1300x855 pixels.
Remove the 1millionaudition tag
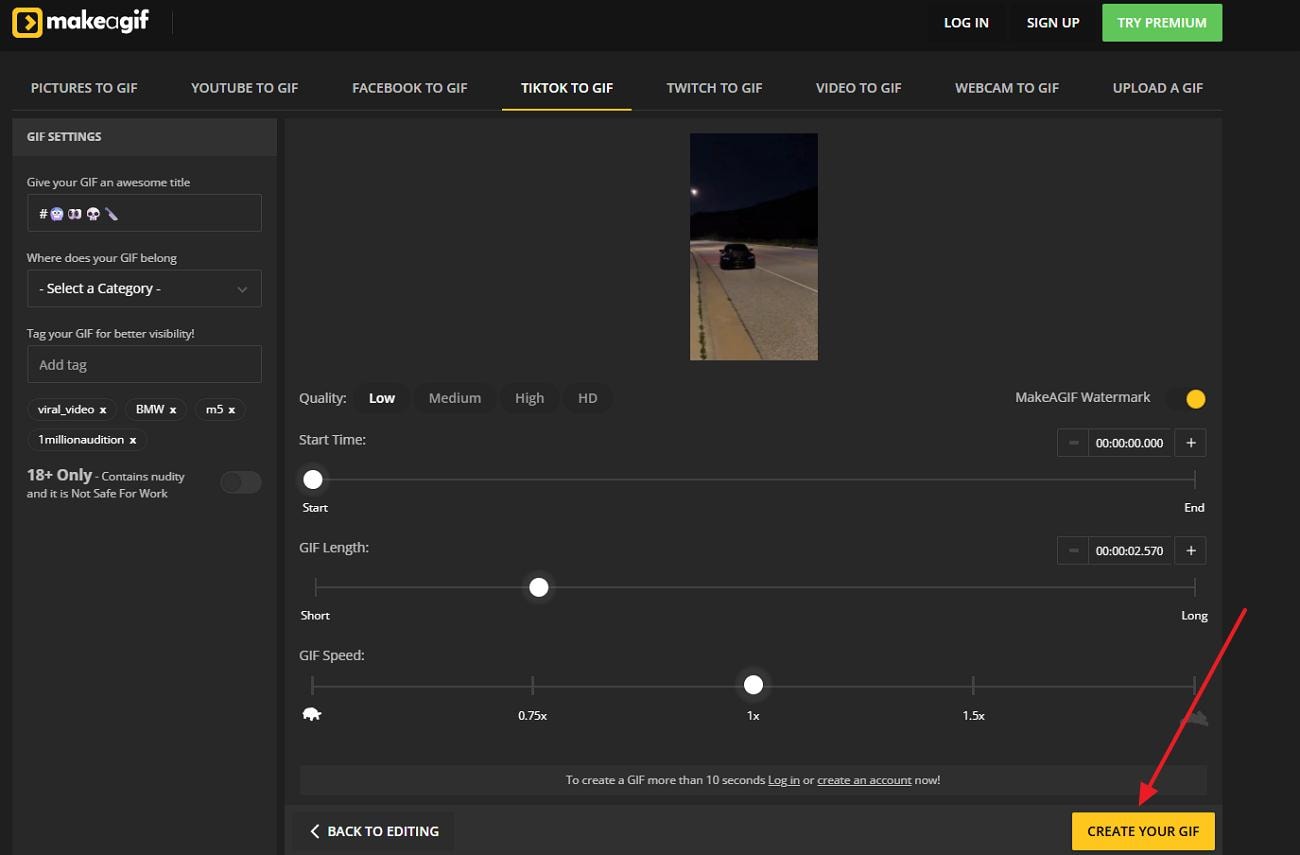131,440
